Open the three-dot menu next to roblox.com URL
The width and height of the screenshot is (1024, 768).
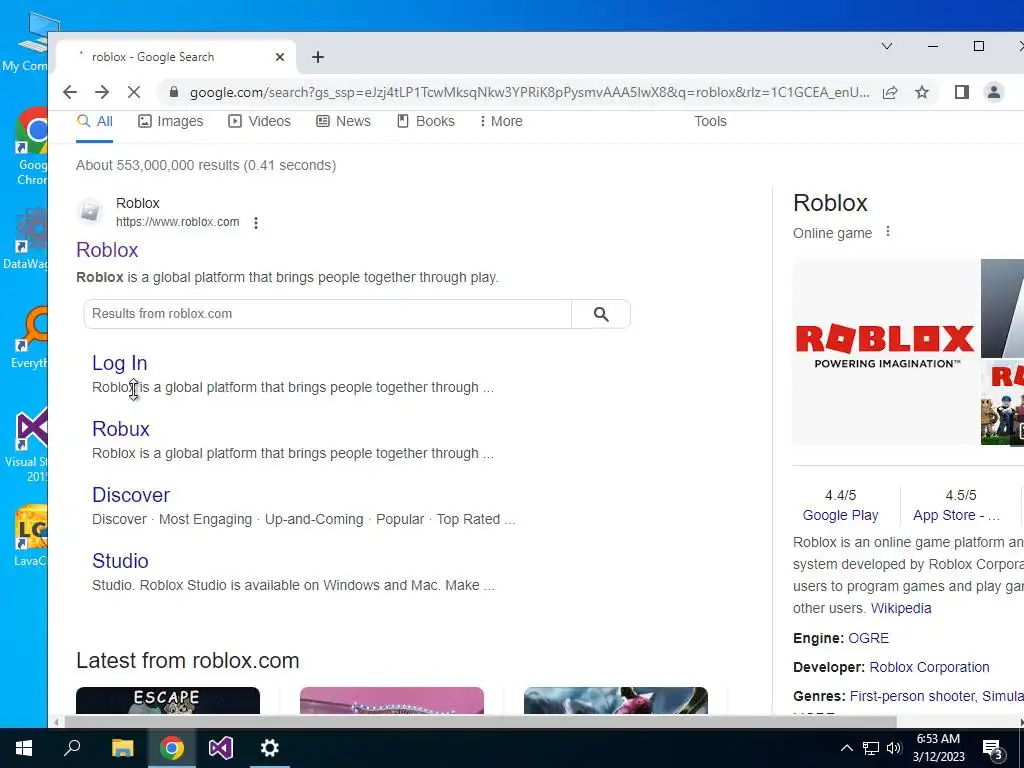point(256,223)
